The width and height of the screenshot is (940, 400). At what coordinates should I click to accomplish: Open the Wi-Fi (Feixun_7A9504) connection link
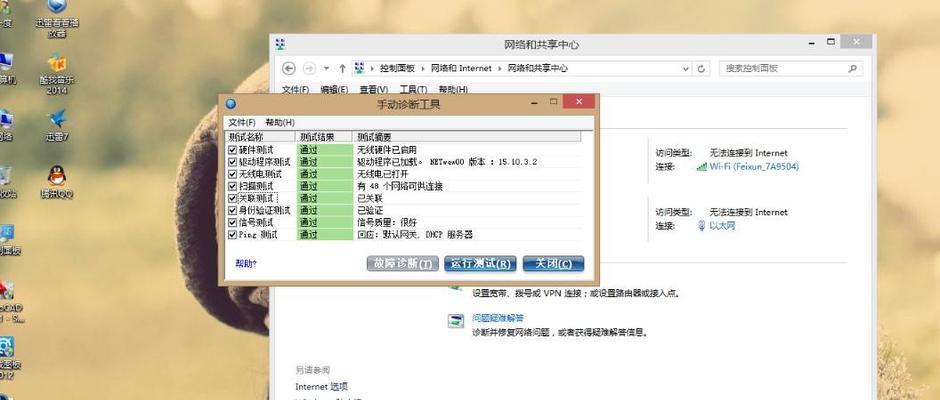[754, 167]
